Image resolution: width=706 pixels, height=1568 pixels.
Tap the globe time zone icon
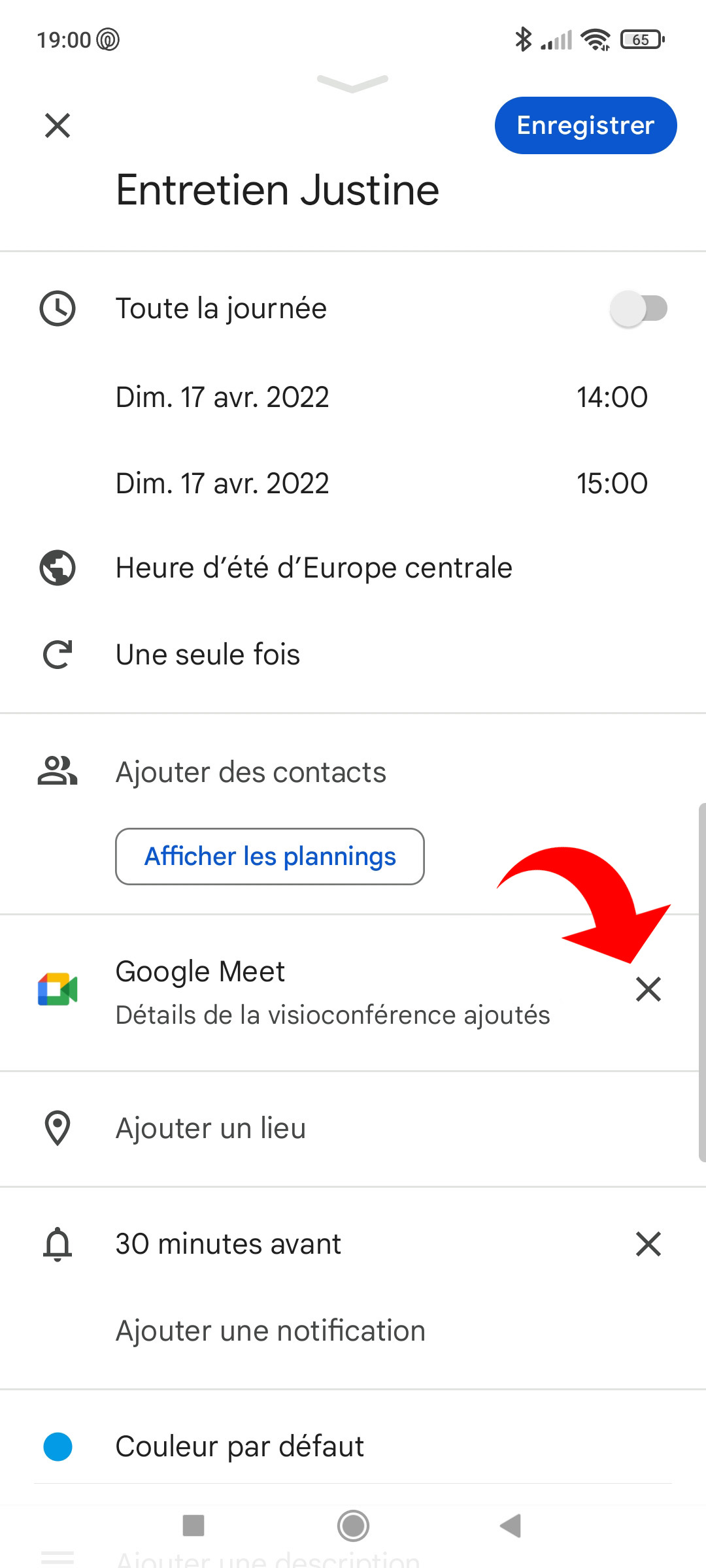(58, 568)
